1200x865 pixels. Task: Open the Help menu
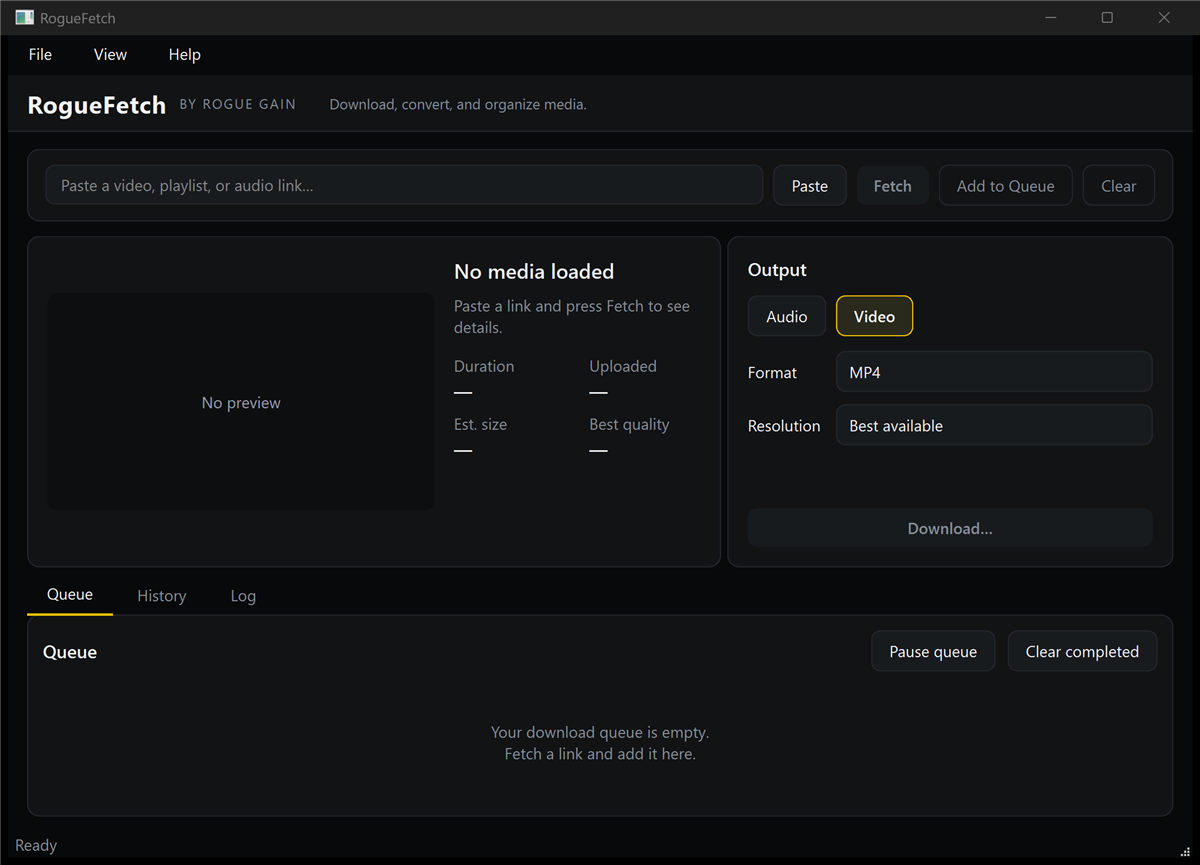pos(184,55)
